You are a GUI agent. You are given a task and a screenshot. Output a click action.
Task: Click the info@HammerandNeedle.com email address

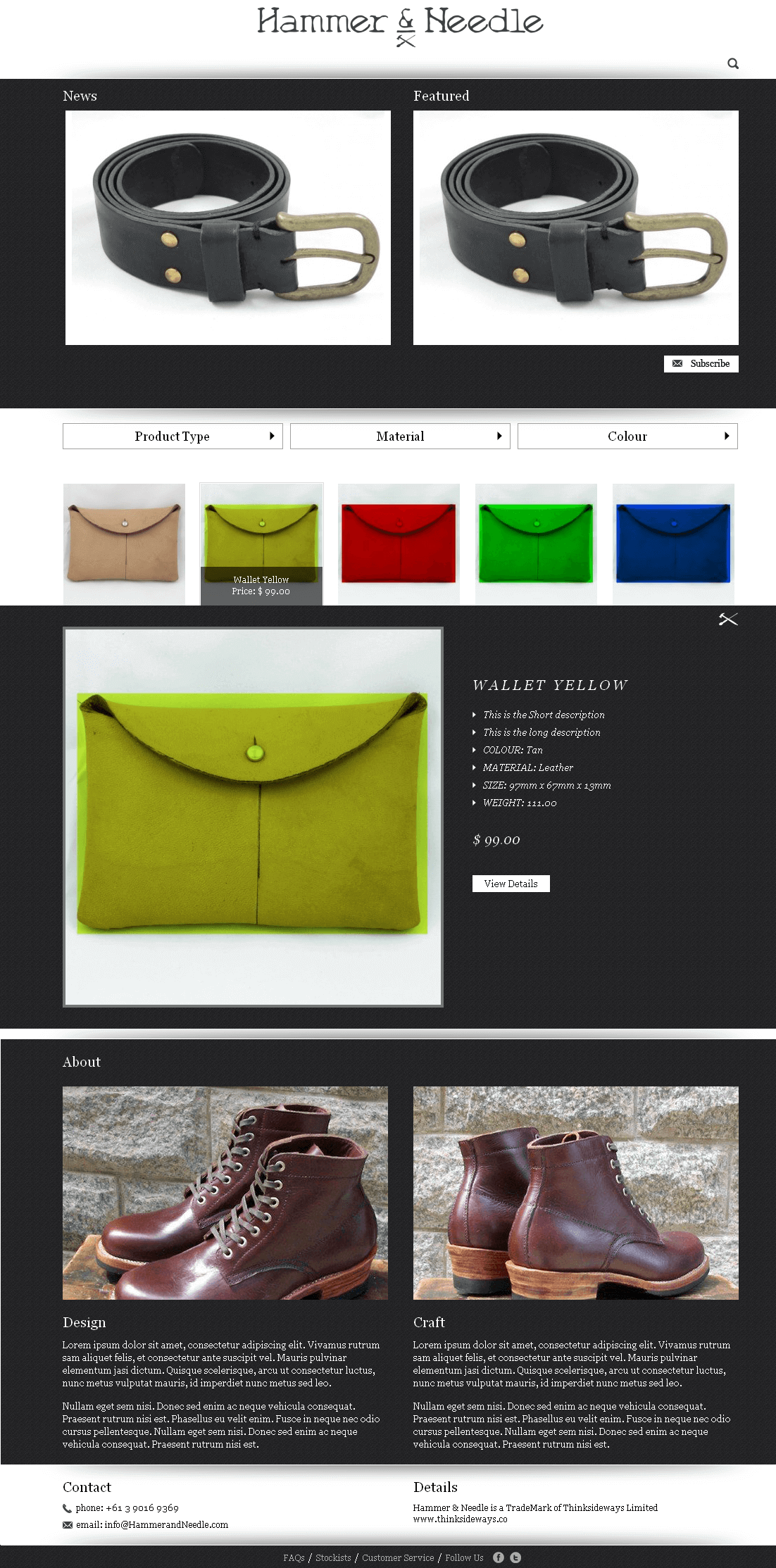166,1524
